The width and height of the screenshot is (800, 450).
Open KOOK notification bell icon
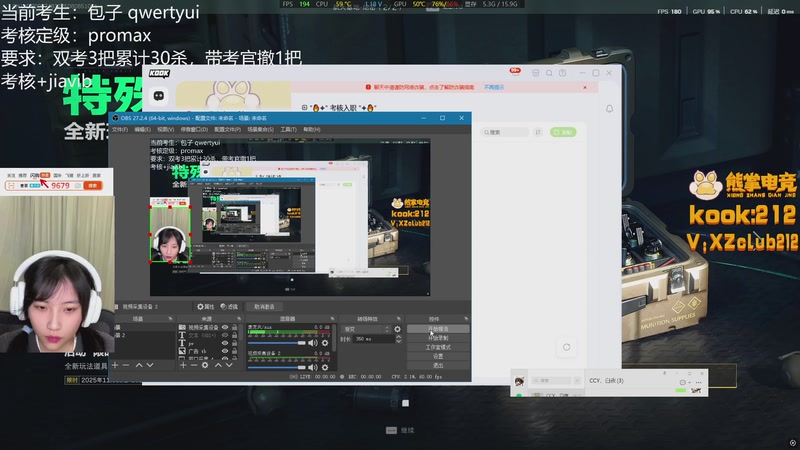[609, 109]
